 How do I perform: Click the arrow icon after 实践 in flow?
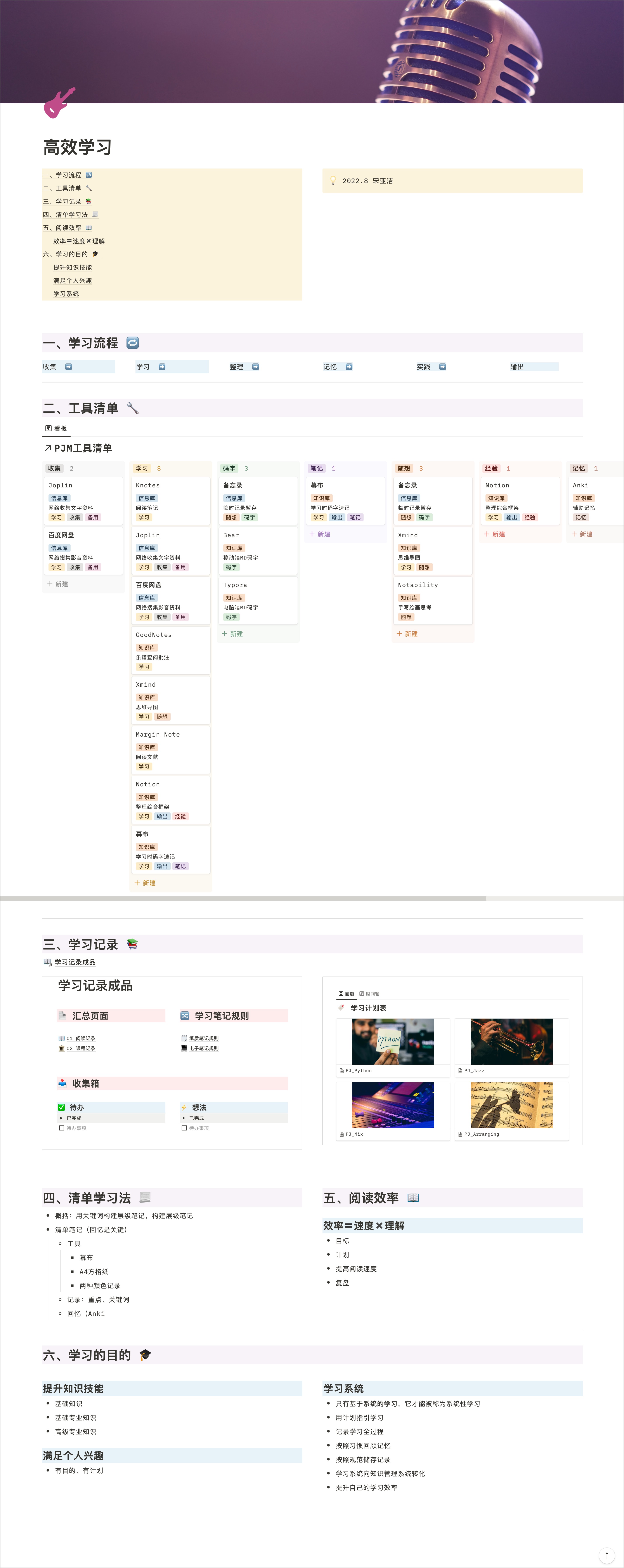click(443, 367)
